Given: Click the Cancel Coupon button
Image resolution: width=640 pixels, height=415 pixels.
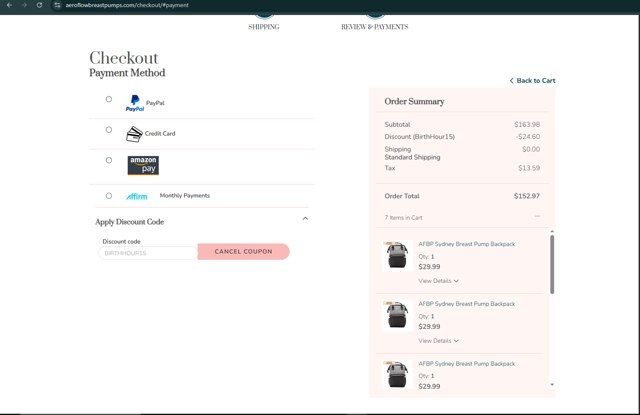Looking at the screenshot, I should 244,251.
